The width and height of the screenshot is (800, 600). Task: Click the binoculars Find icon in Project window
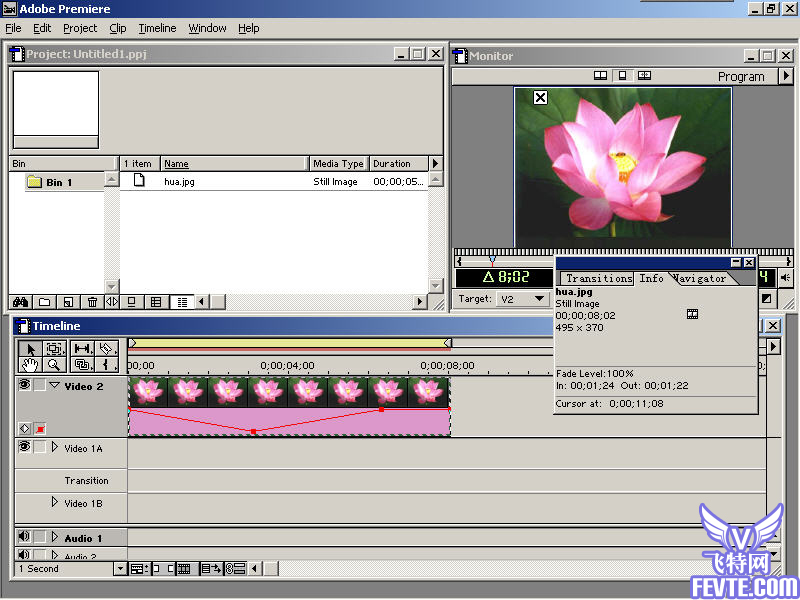[19, 302]
